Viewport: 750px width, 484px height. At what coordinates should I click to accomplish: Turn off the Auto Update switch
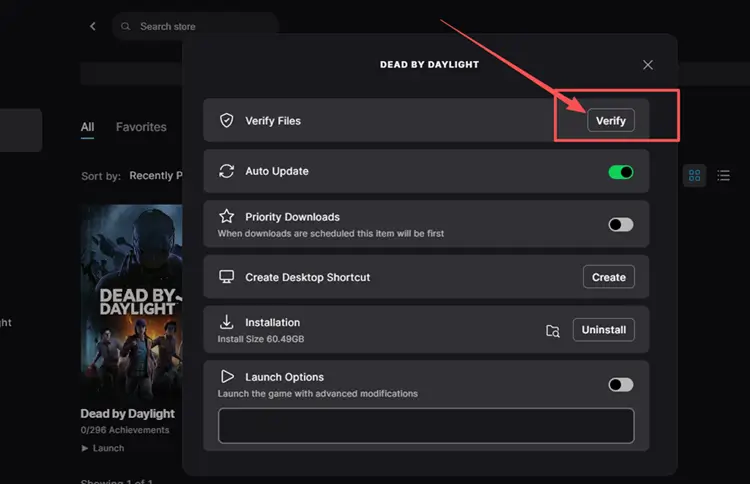tap(621, 172)
